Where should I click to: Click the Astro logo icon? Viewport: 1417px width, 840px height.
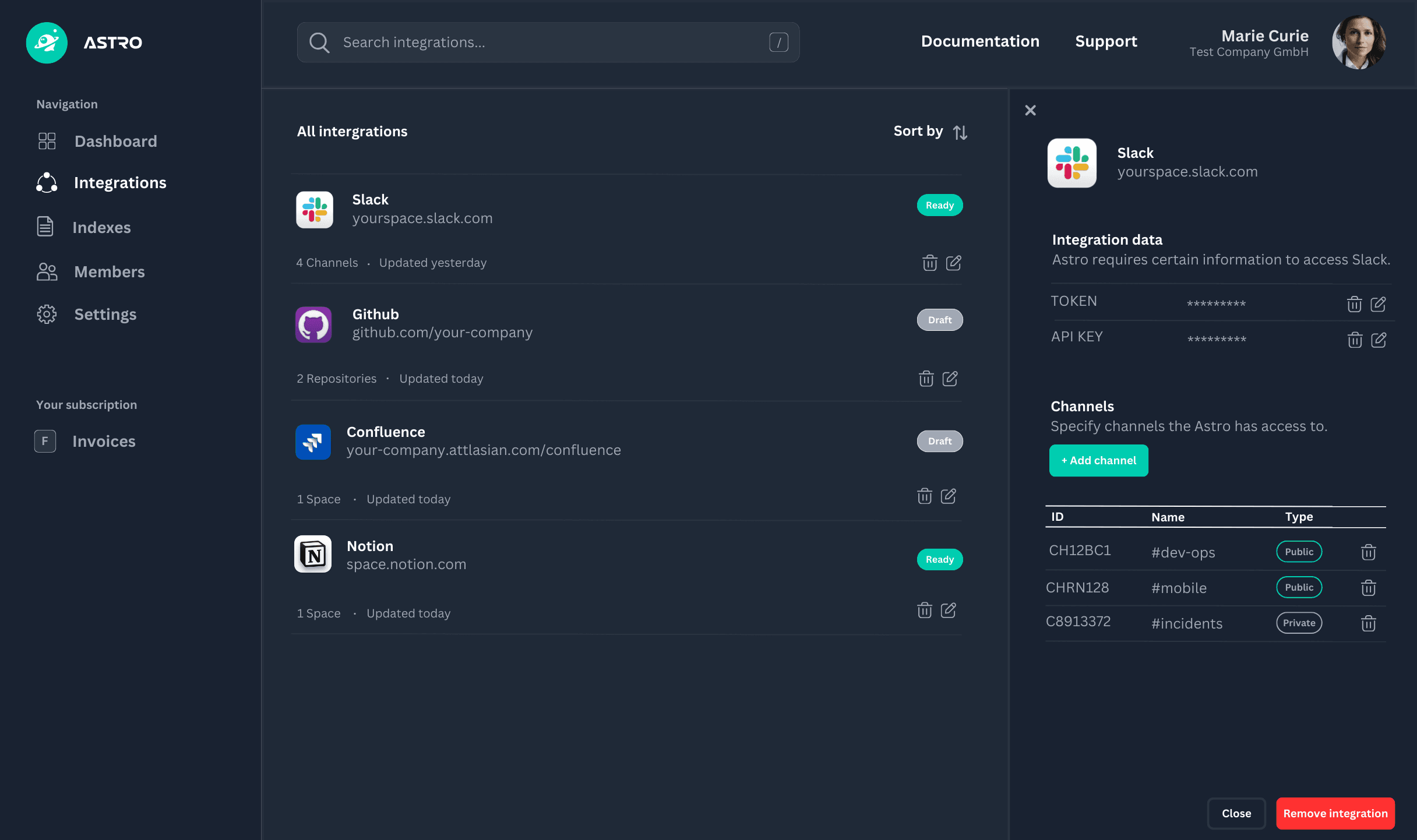click(47, 43)
